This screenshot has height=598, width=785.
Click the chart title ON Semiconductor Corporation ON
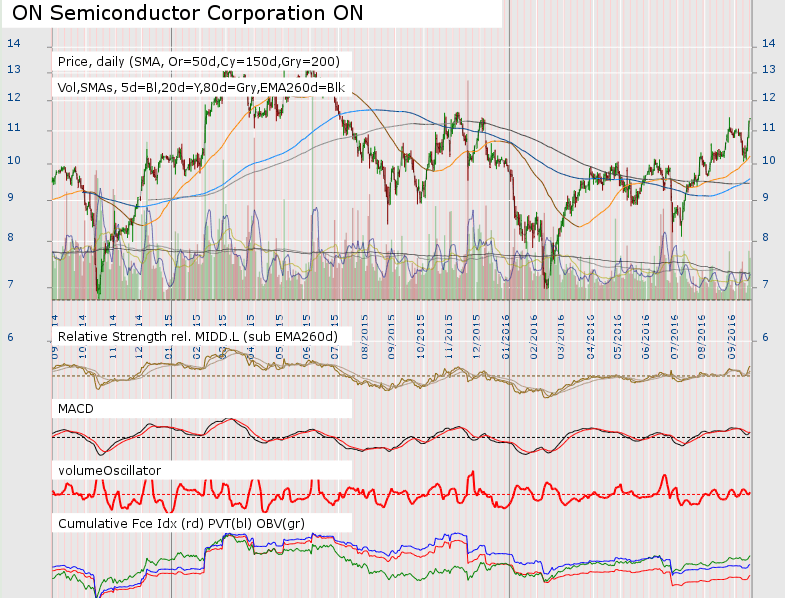click(187, 13)
